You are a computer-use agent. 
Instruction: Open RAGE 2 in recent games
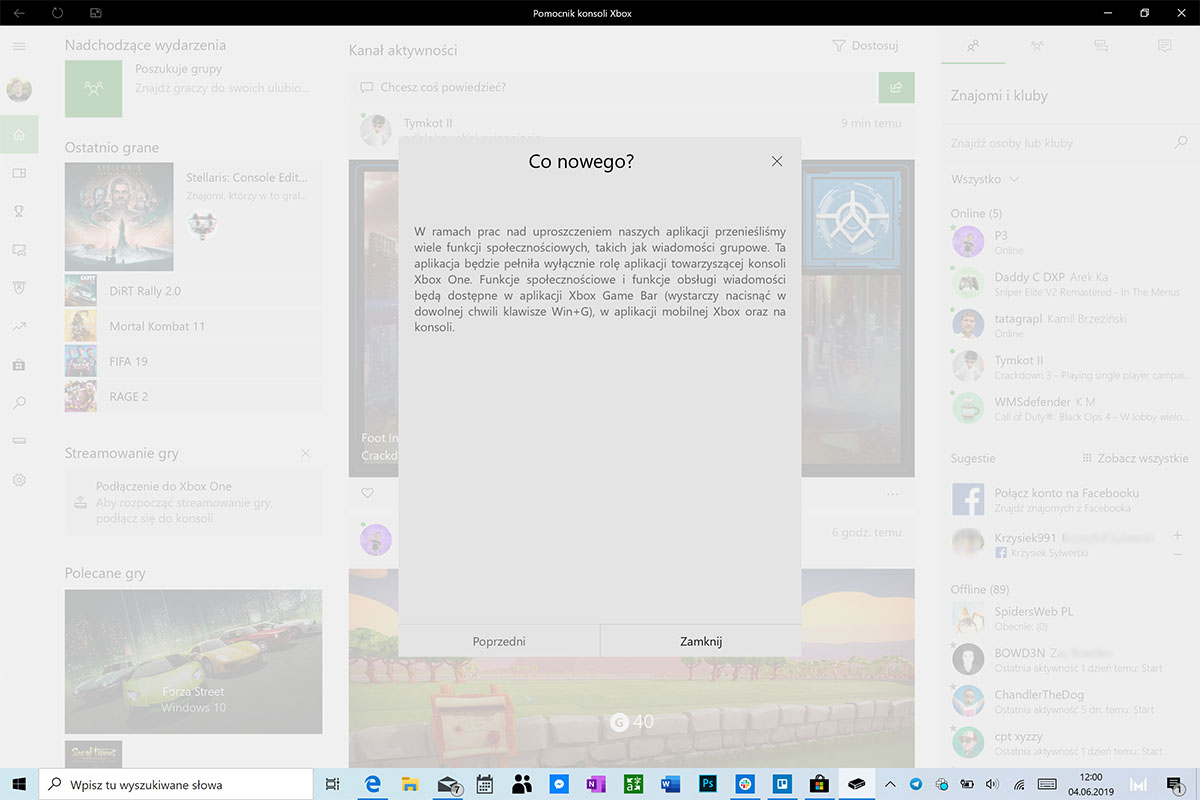[193, 396]
